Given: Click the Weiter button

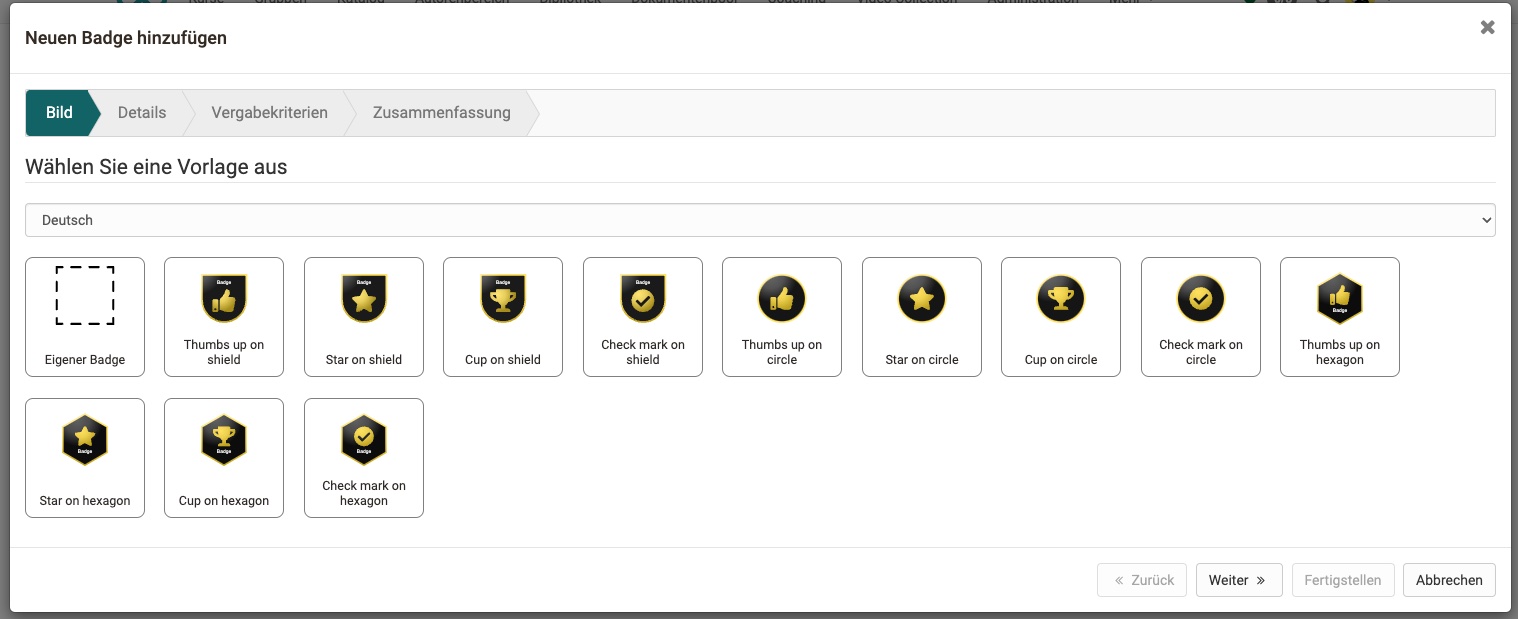Looking at the screenshot, I should pos(1238,580).
